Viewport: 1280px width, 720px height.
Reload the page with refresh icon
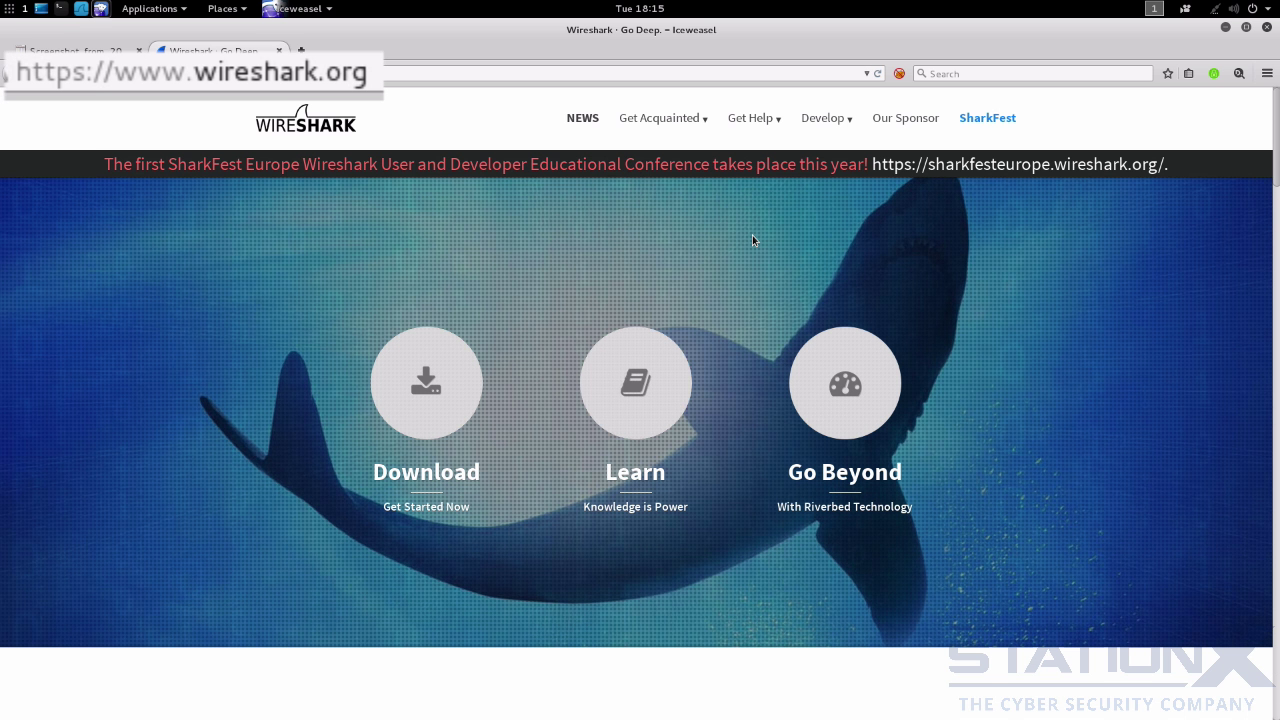(878, 73)
